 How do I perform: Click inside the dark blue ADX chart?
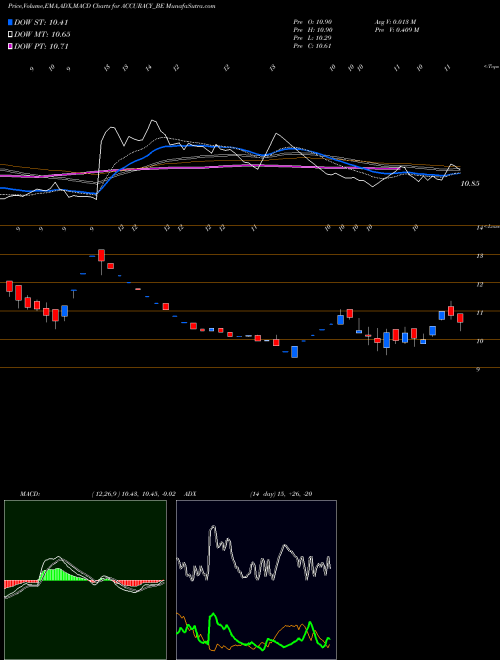pos(256,580)
